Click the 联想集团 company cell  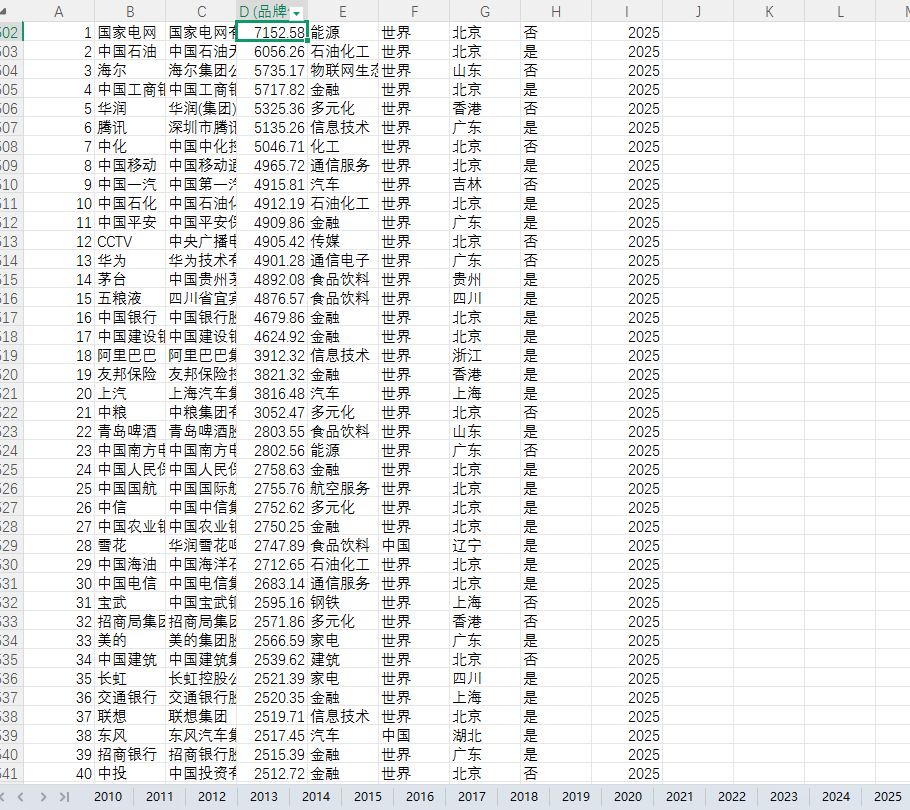(x=201, y=717)
